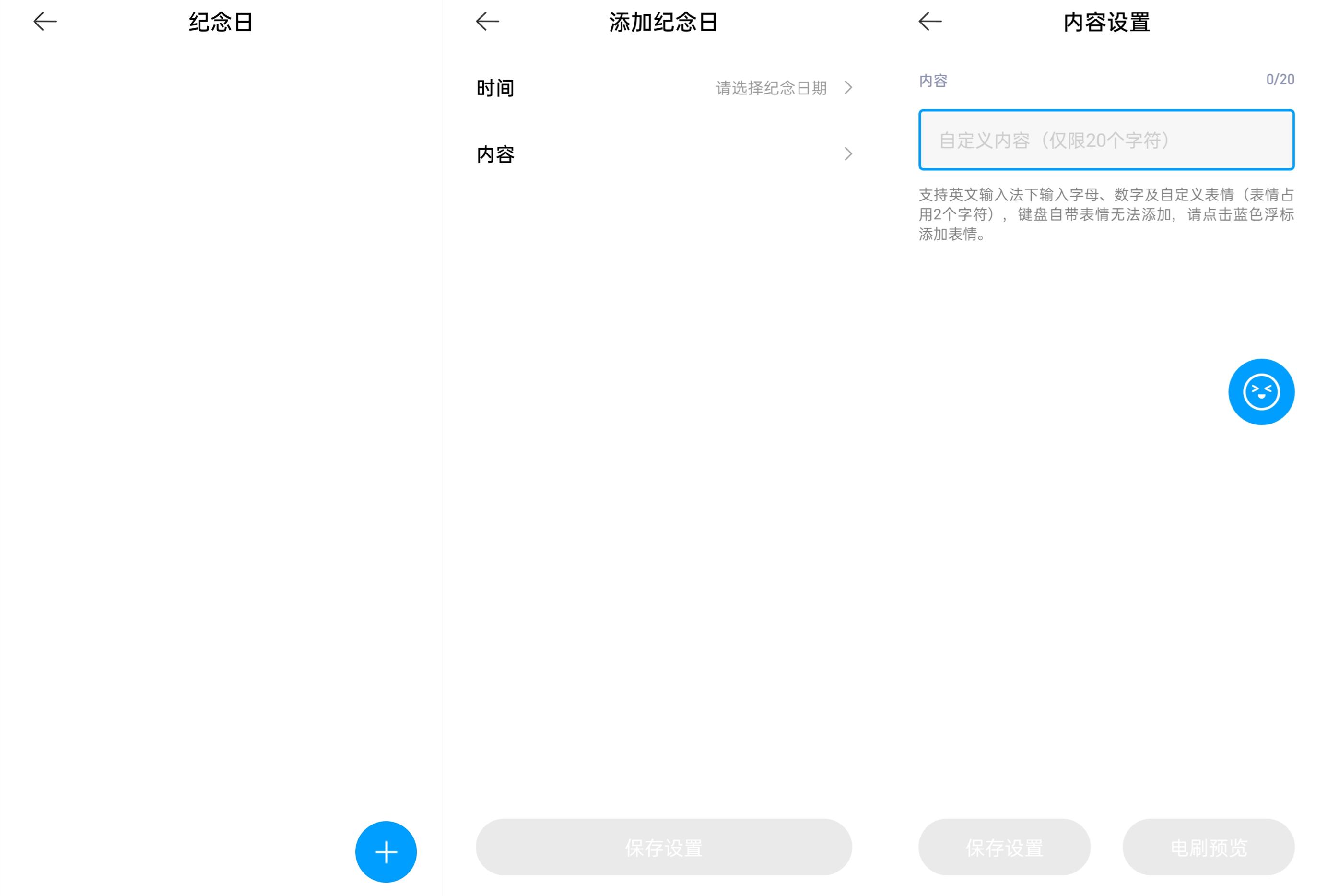Select the 时间 list item label

(x=495, y=88)
